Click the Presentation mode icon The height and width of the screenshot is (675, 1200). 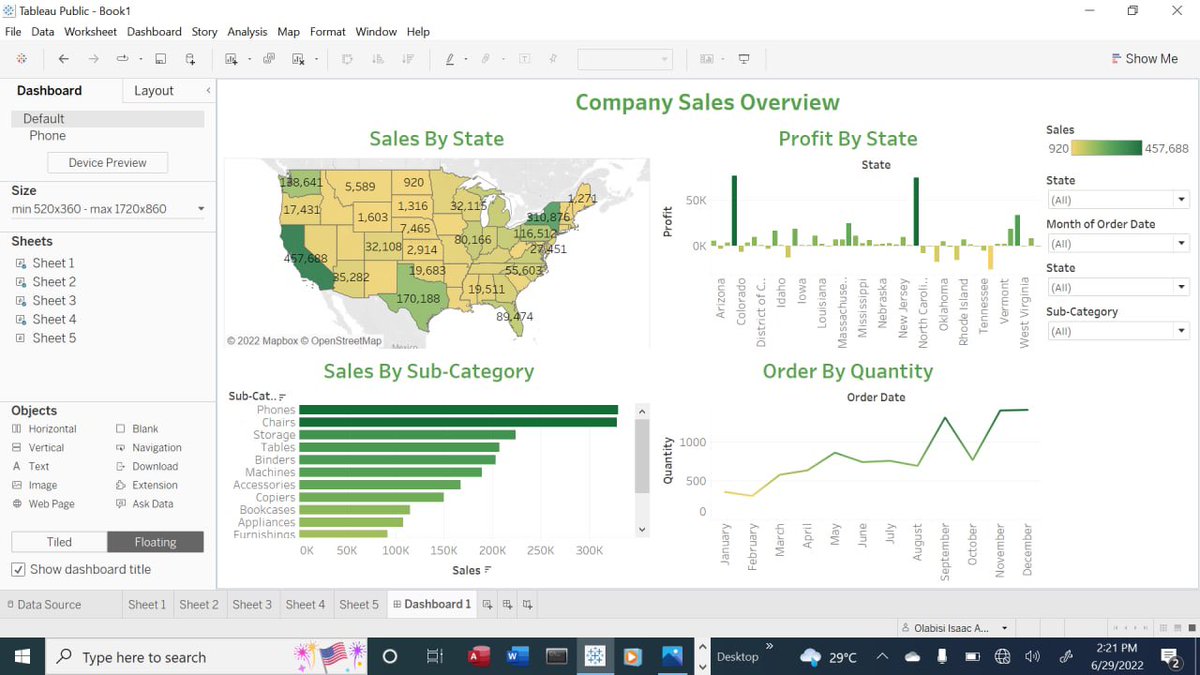click(744, 59)
